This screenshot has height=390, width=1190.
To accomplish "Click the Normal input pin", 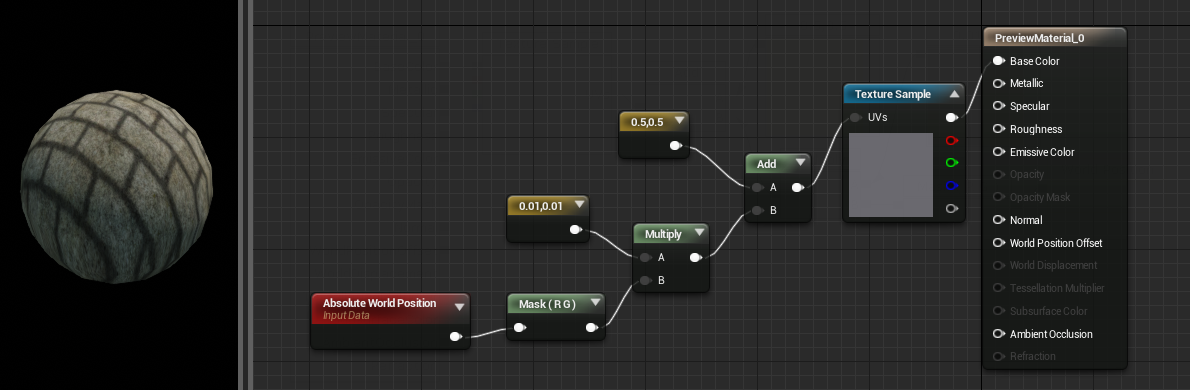I will pos(999,220).
